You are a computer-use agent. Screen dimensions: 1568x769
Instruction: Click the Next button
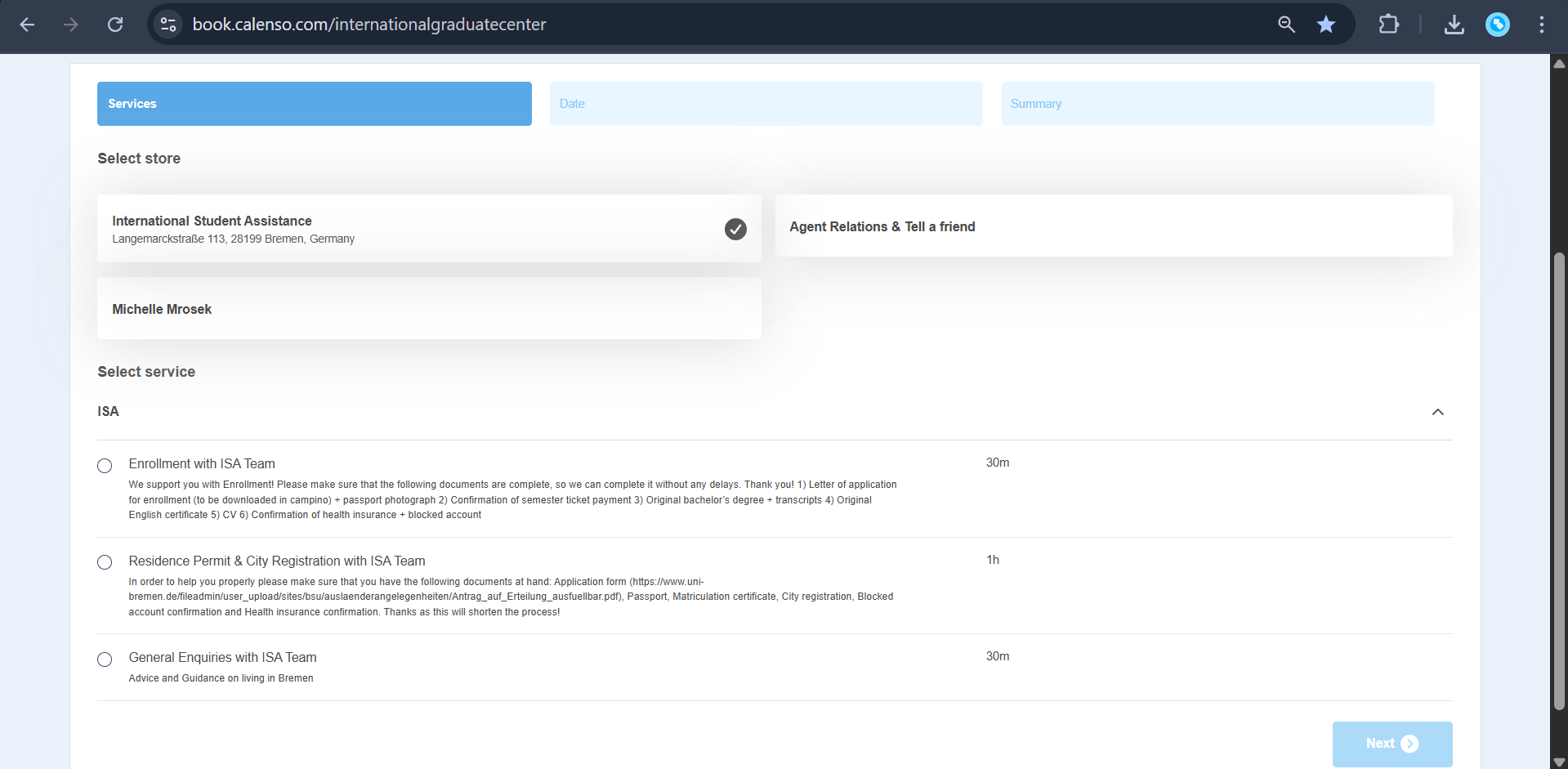click(1392, 744)
